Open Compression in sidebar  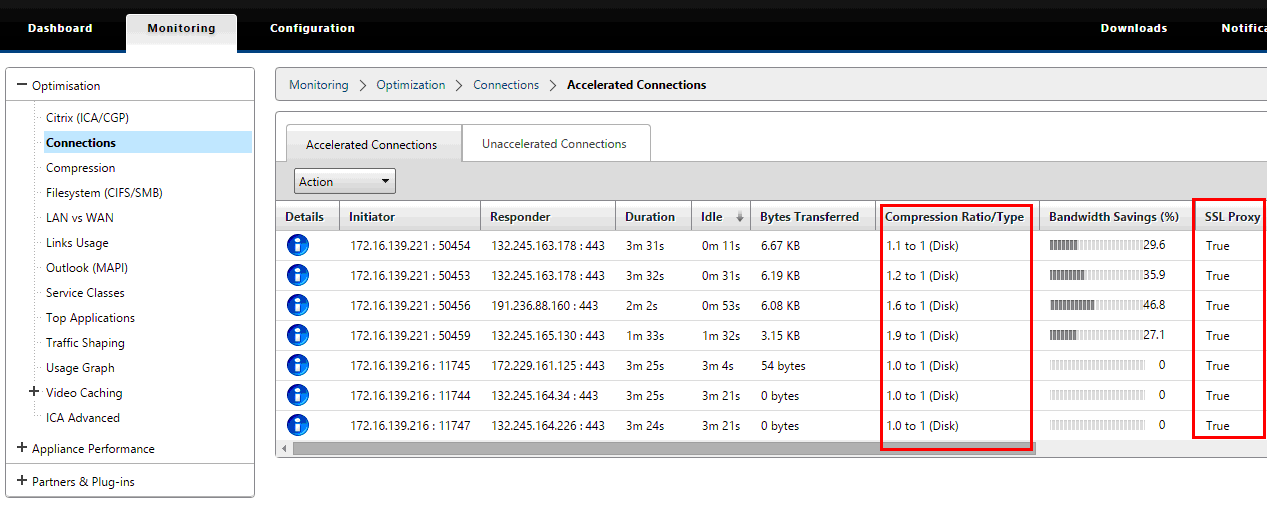(80, 168)
